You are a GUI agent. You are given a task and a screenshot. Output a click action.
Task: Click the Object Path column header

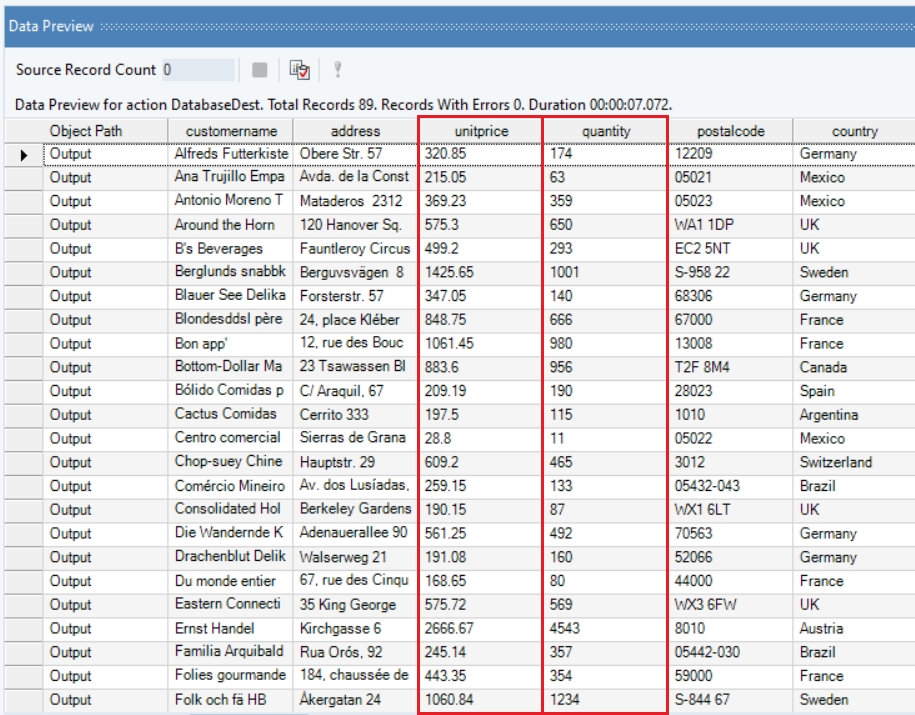pyautogui.click(x=85, y=131)
